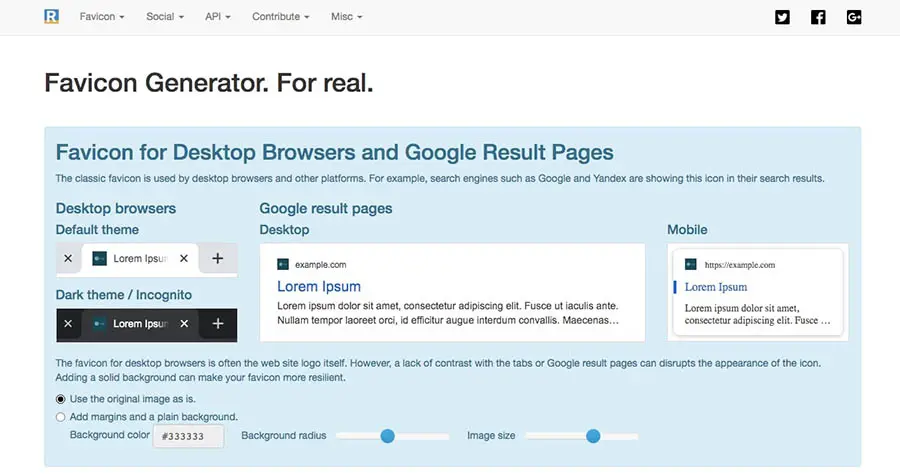Image resolution: width=900 pixels, height=474 pixels.
Task: Close the Lorem Ipsum tab in dark theme
Action: tap(183, 324)
